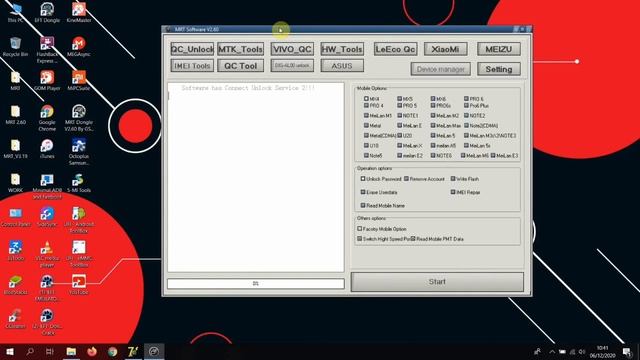The image size is (640, 360).
Task: Open the Minimal ADB and Fastboot shortcut
Action: [47, 186]
